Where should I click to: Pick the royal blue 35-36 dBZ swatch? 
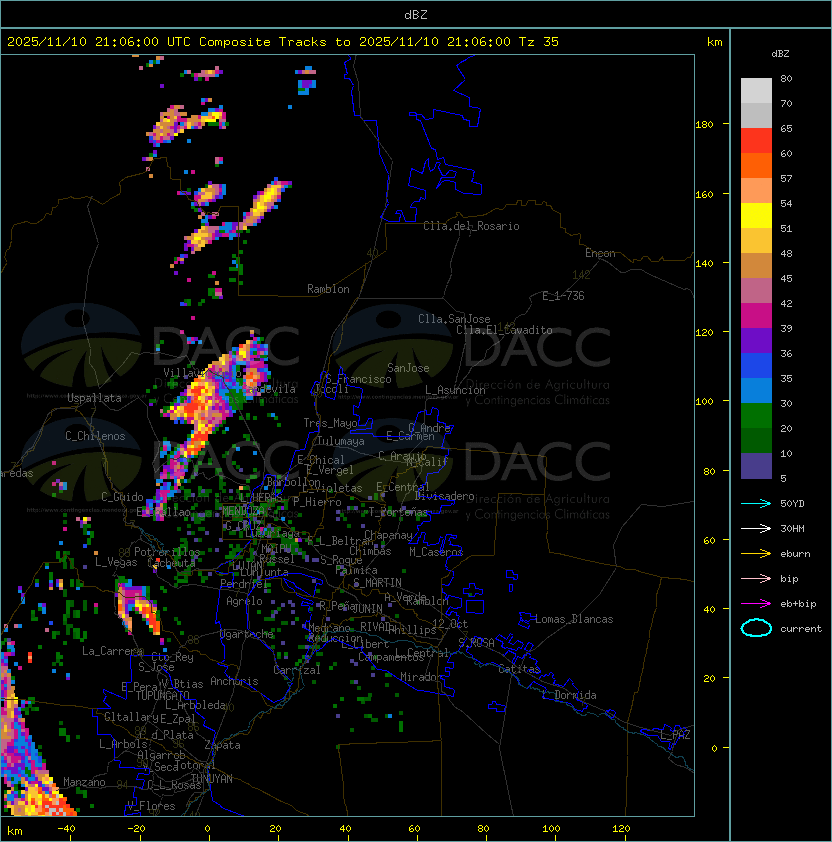(x=756, y=366)
